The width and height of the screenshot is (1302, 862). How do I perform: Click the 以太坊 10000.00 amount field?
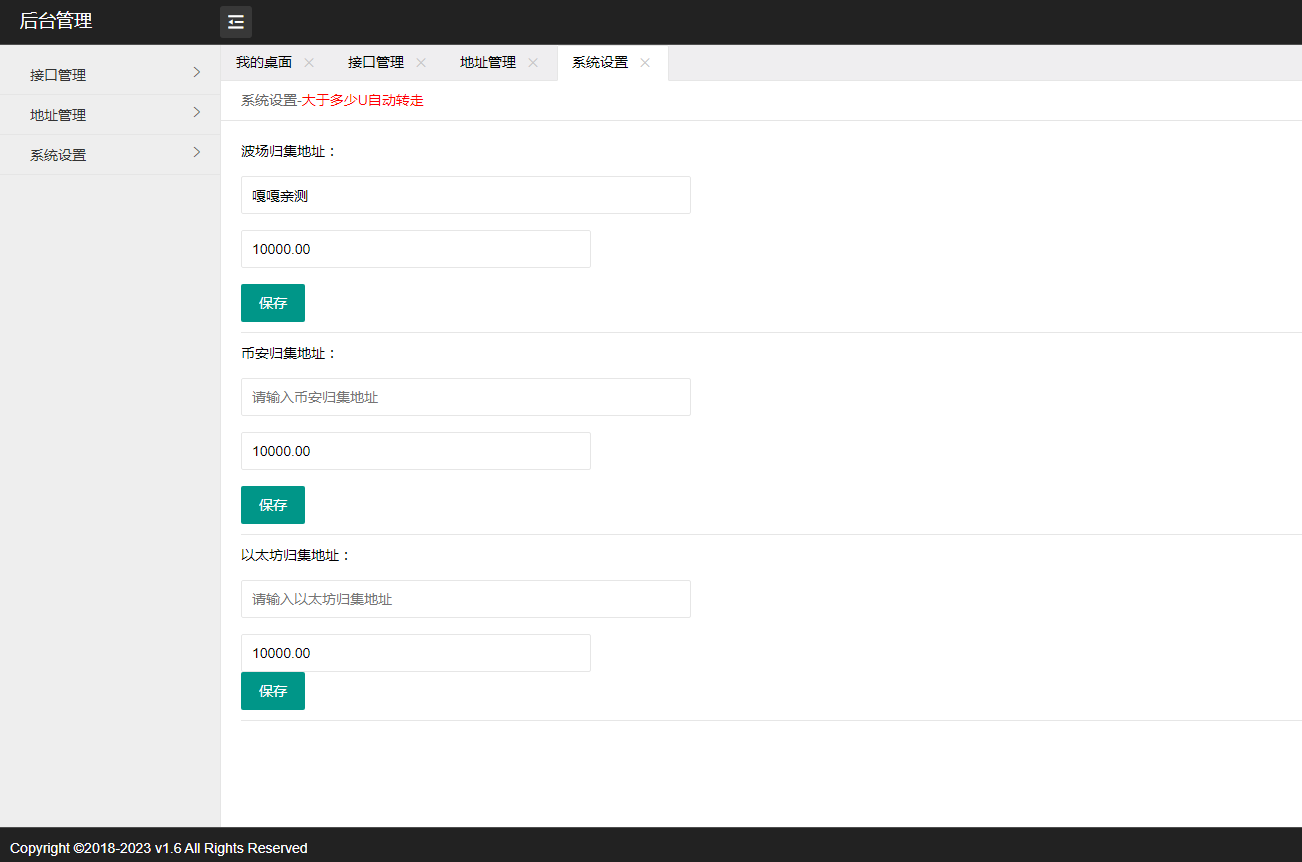(415, 653)
